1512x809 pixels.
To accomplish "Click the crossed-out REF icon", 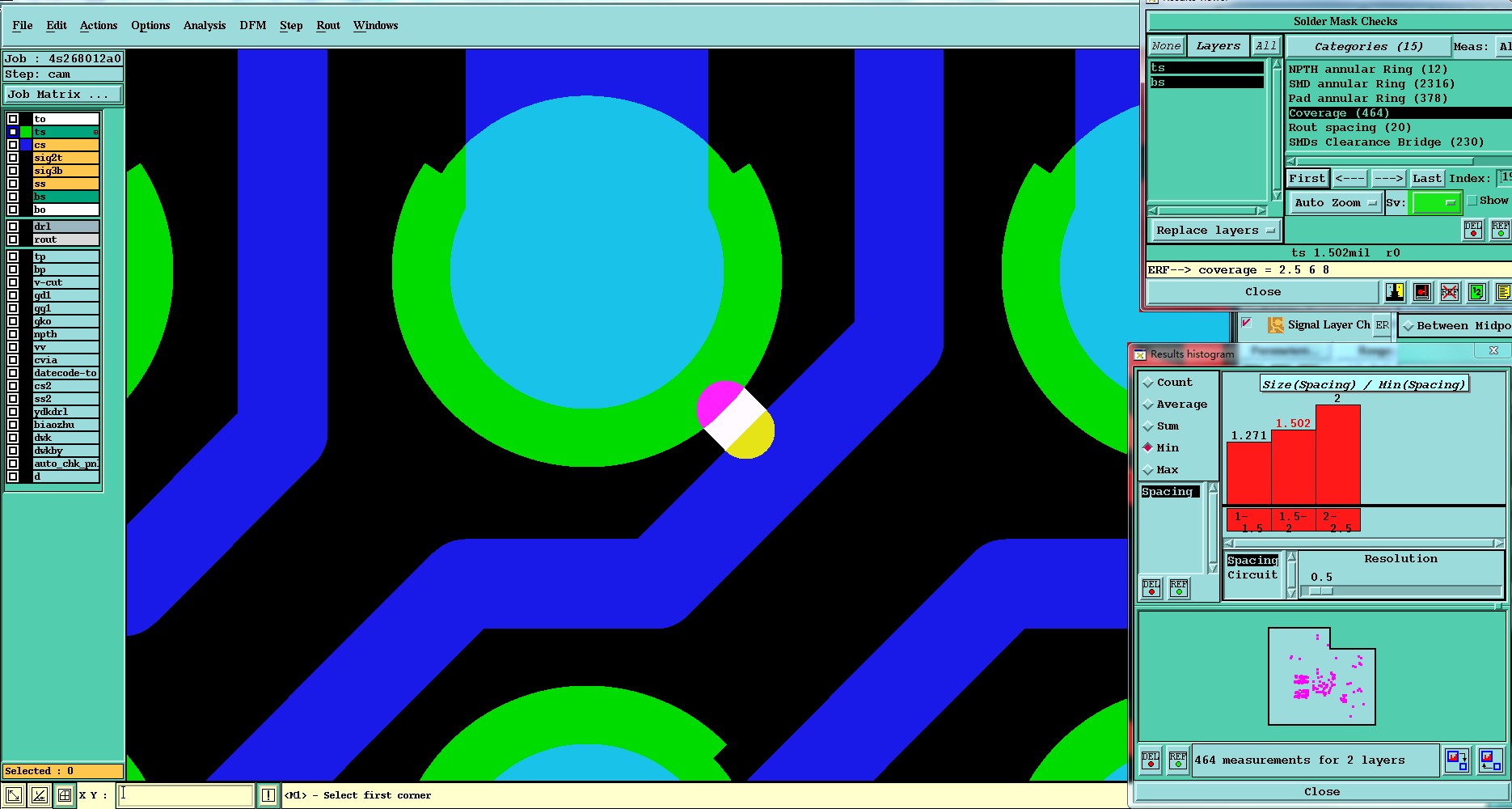I will coord(1450,292).
